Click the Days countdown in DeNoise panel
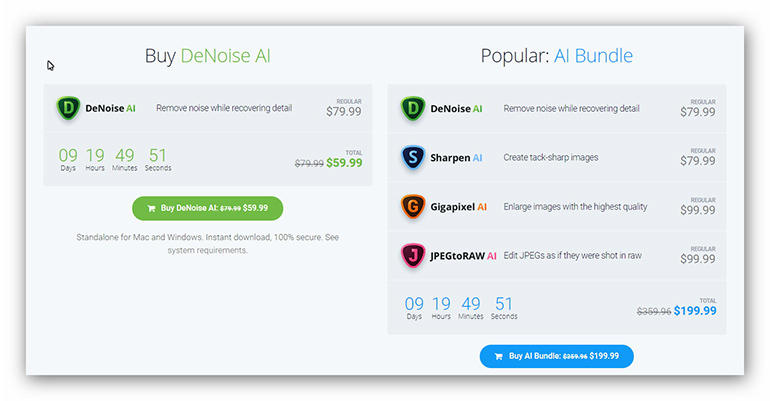 (x=68, y=158)
